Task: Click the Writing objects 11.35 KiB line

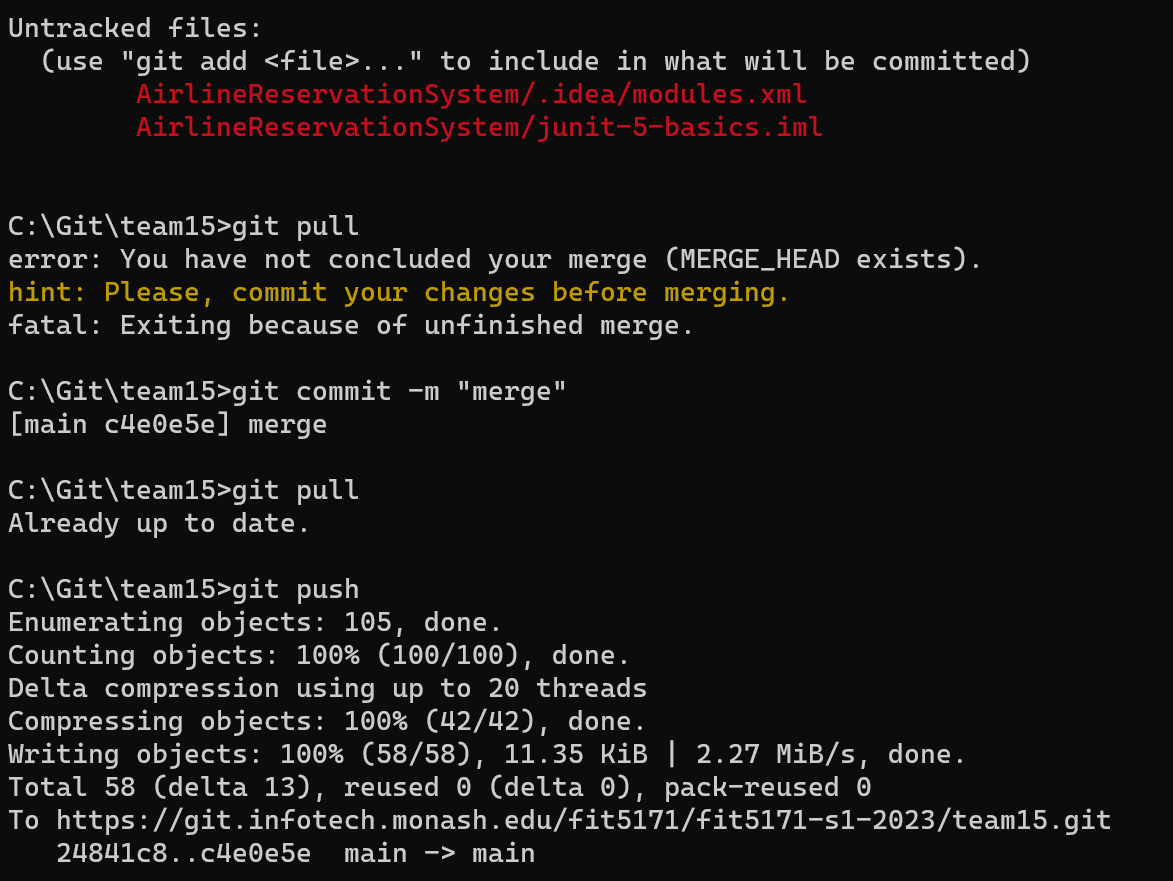Action: point(486,754)
